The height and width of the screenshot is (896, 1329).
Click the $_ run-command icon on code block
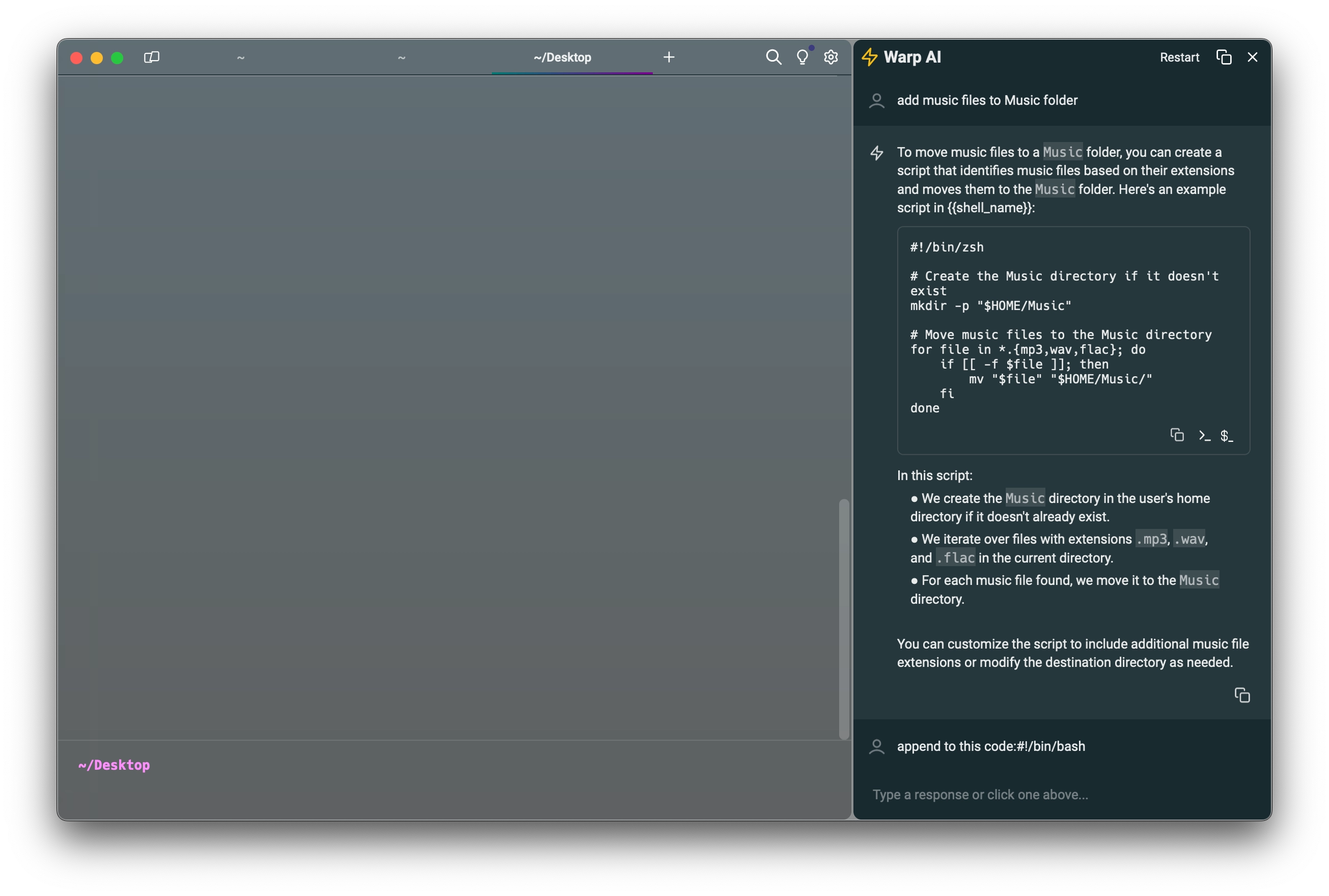coord(1226,435)
